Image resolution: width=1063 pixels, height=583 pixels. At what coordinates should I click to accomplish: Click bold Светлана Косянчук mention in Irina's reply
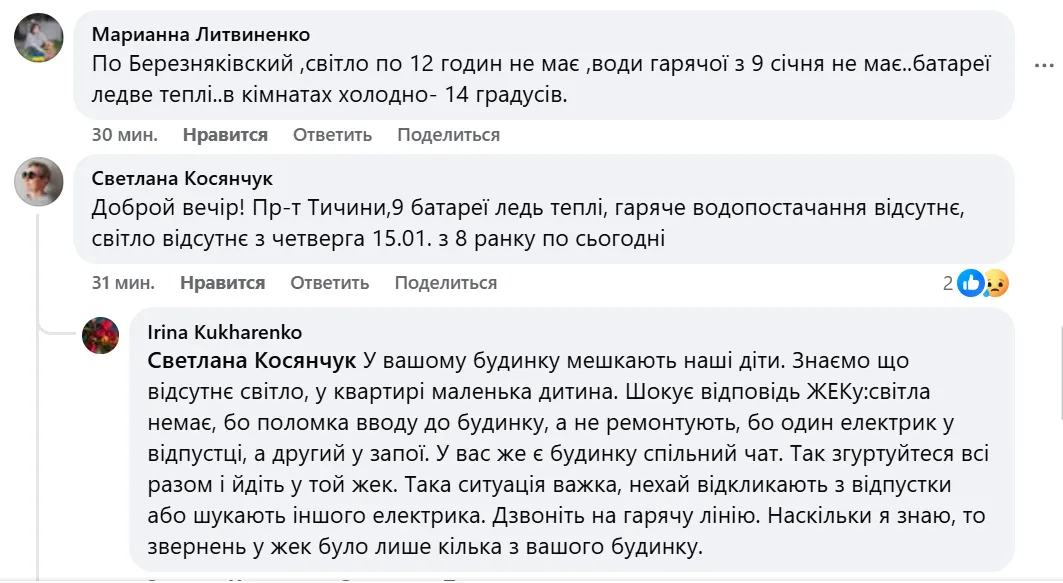pos(251,360)
